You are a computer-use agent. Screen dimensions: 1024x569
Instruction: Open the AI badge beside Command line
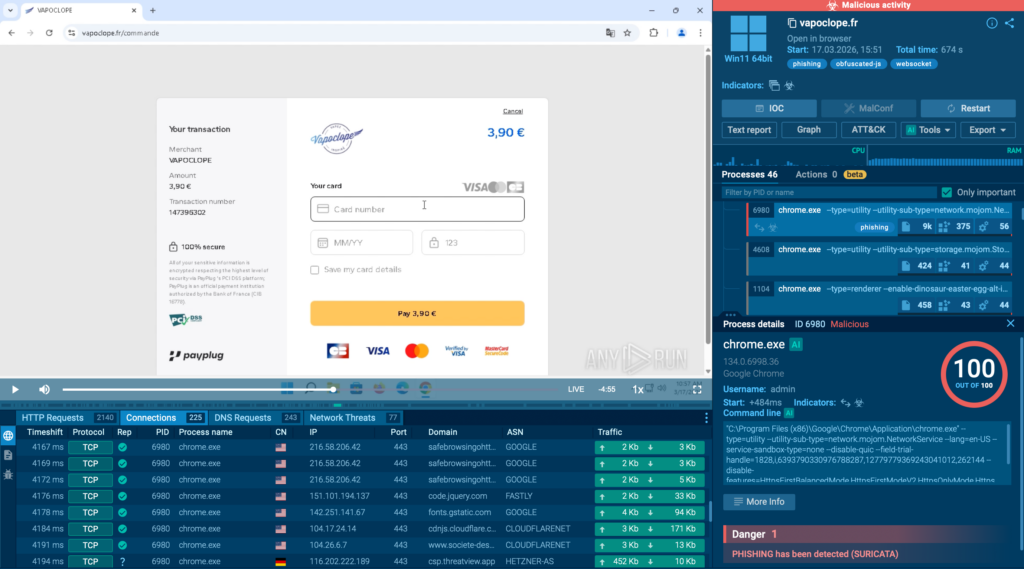pyautogui.click(x=789, y=413)
